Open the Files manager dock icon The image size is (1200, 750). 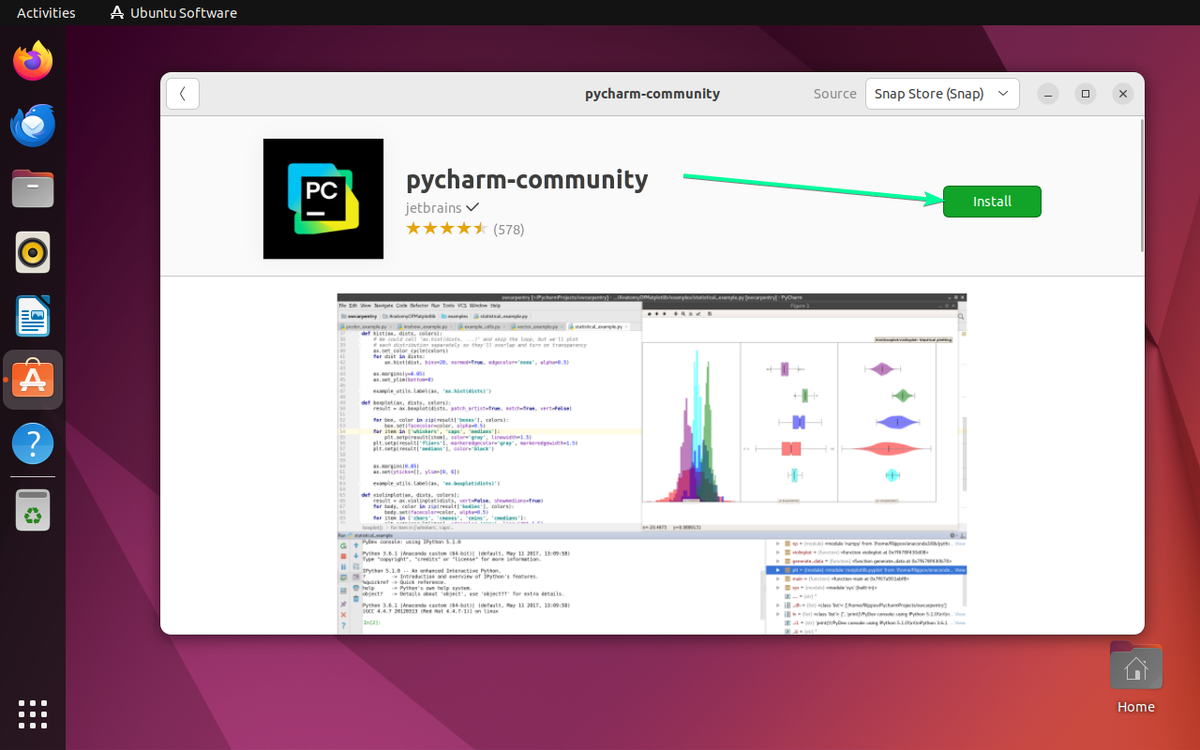[32, 189]
